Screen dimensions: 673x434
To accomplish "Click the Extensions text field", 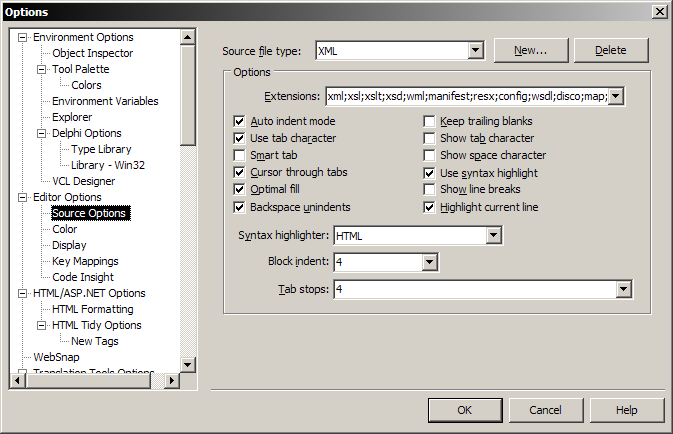I will (x=467, y=96).
